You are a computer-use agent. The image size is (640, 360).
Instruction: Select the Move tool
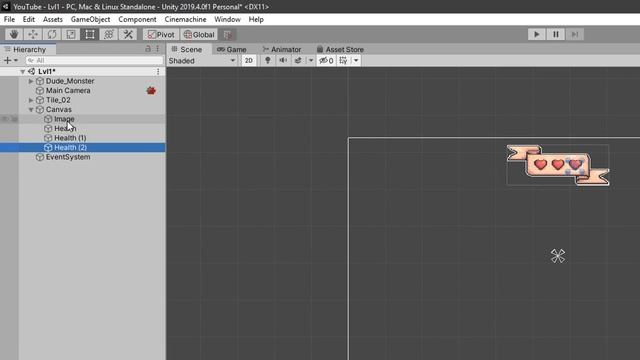[x=33, y=34]
